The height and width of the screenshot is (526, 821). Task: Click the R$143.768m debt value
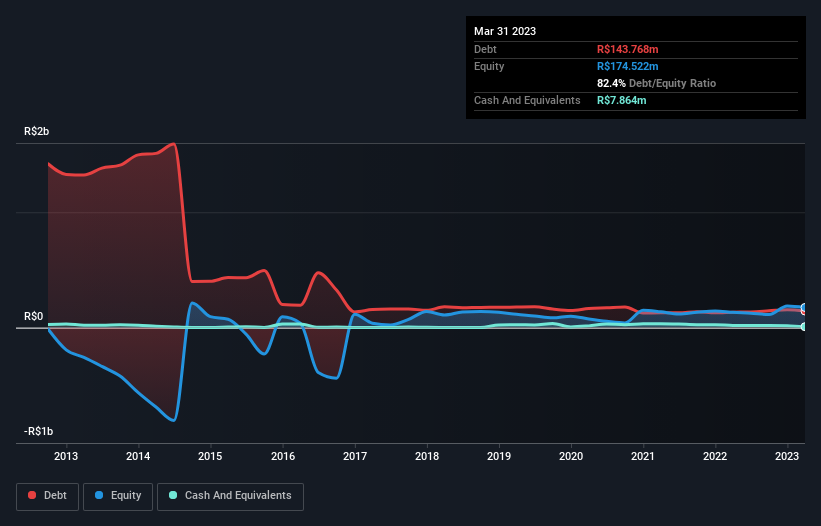tap(628, 49)
